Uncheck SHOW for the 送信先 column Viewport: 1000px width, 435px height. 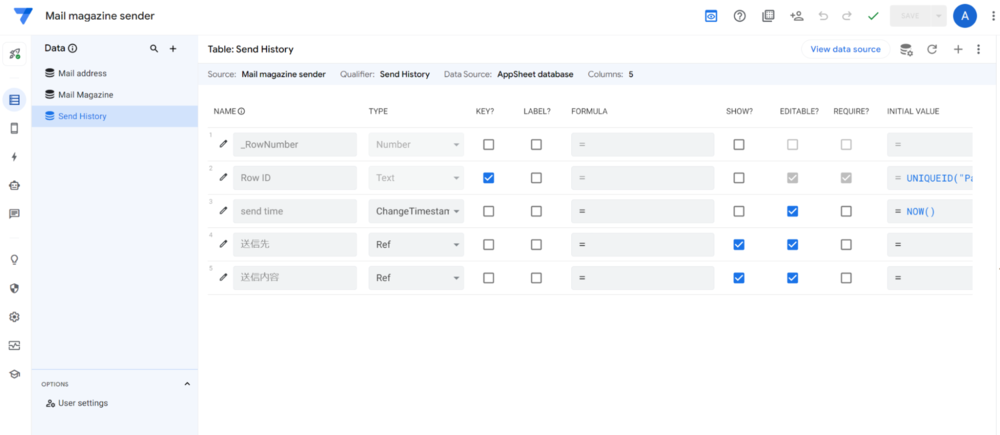738,244
